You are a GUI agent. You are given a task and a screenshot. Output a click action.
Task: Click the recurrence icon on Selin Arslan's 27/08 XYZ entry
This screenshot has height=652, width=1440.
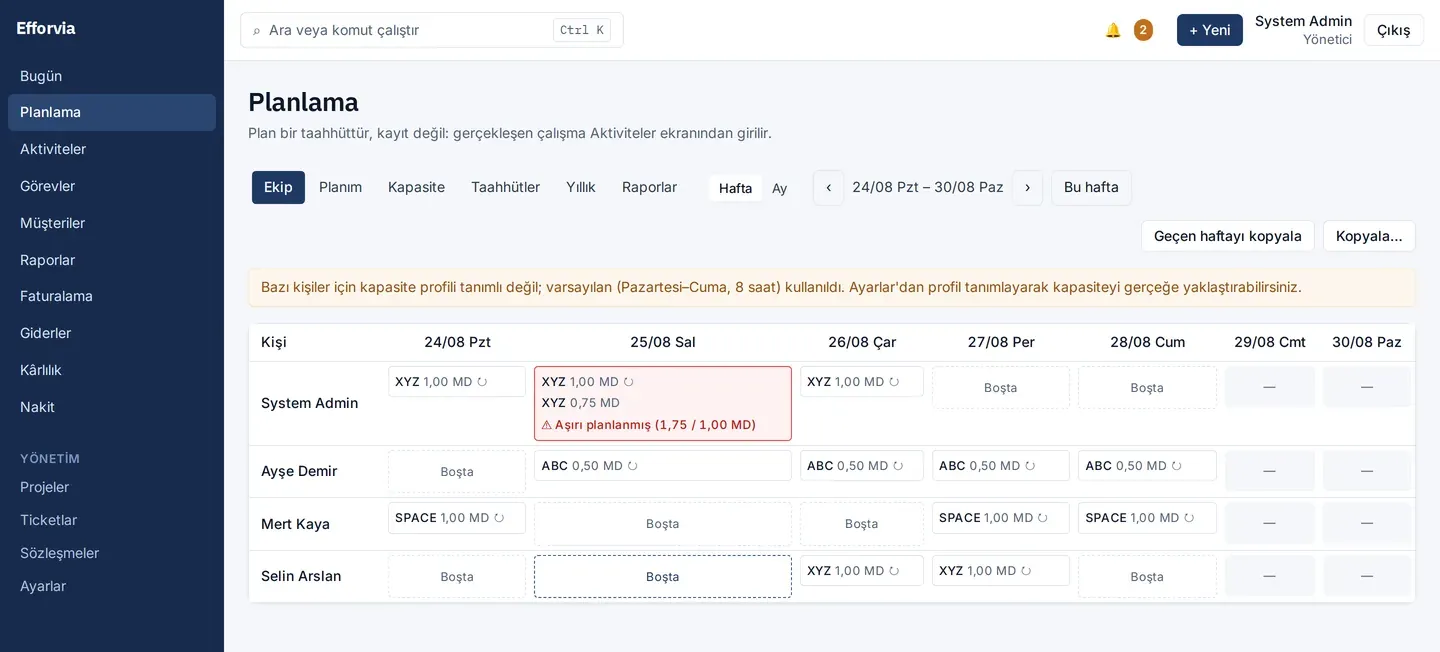point(1026,571)
